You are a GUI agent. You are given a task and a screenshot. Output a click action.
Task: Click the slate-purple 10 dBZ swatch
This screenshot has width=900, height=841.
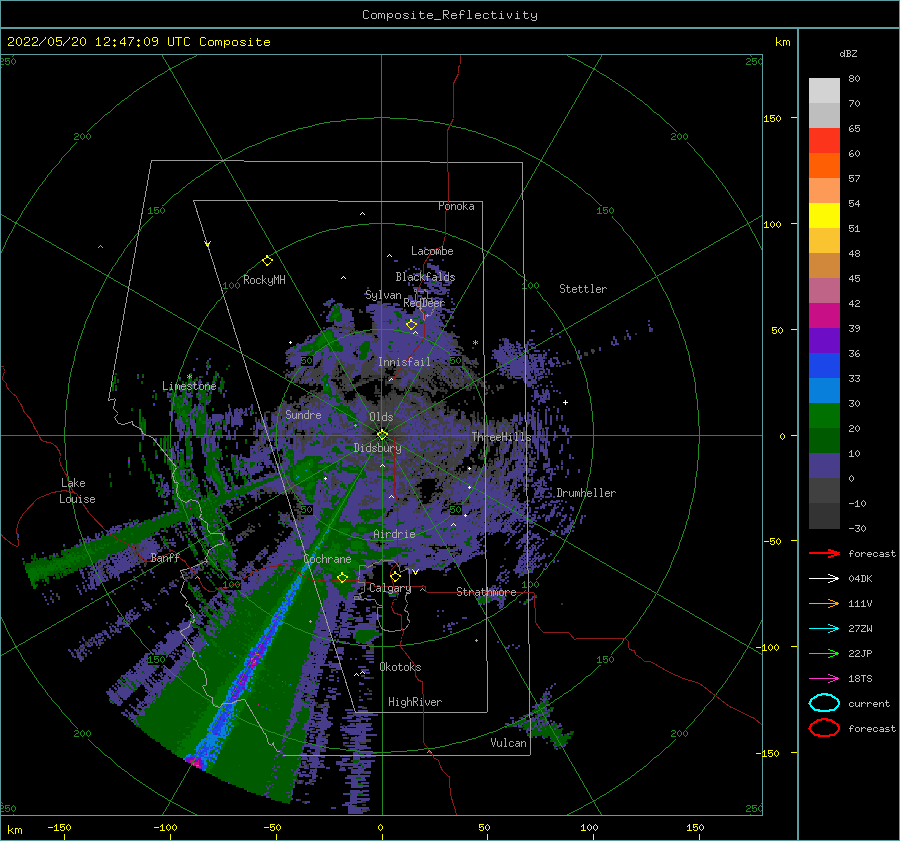pos(824,466)
